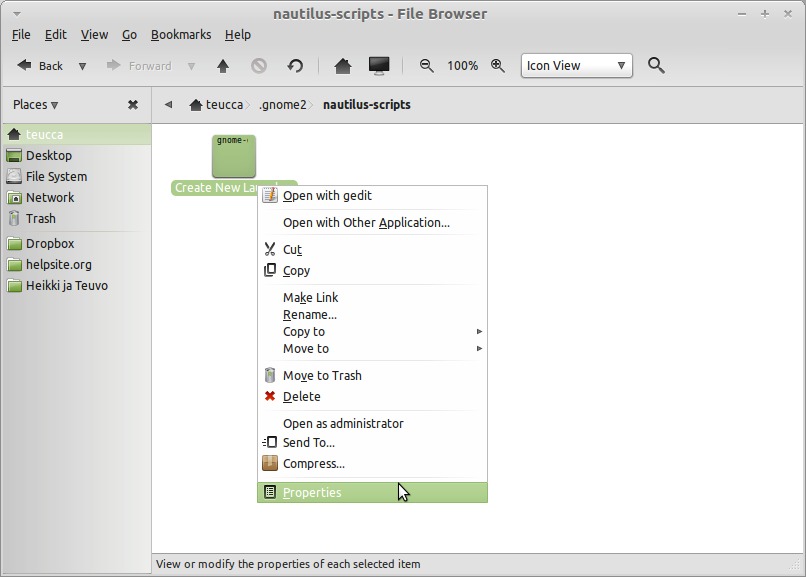Open the File menu
The width and height of the screenshot is (806, 577).
click(21, 34)
